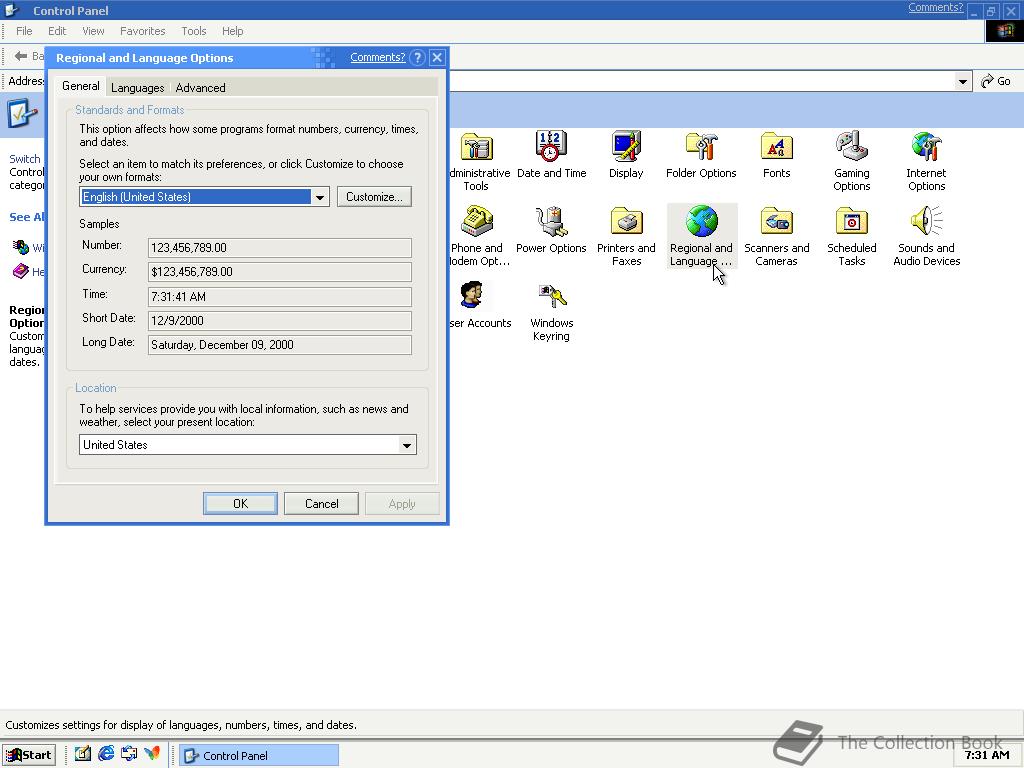Open Sounds and Audio Devices icon
Screen dimensions: 1024x768
coord(926,221)
